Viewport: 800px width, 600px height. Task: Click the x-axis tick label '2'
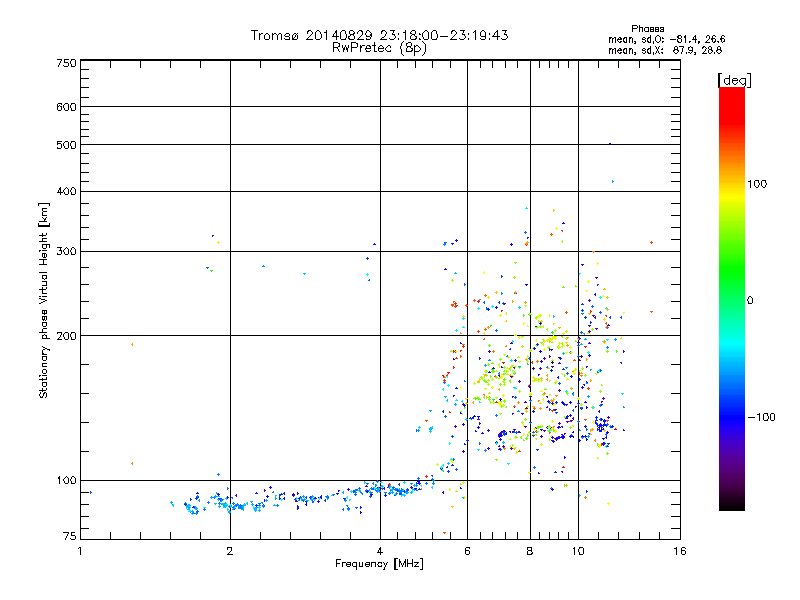click(x=230, y=551)
